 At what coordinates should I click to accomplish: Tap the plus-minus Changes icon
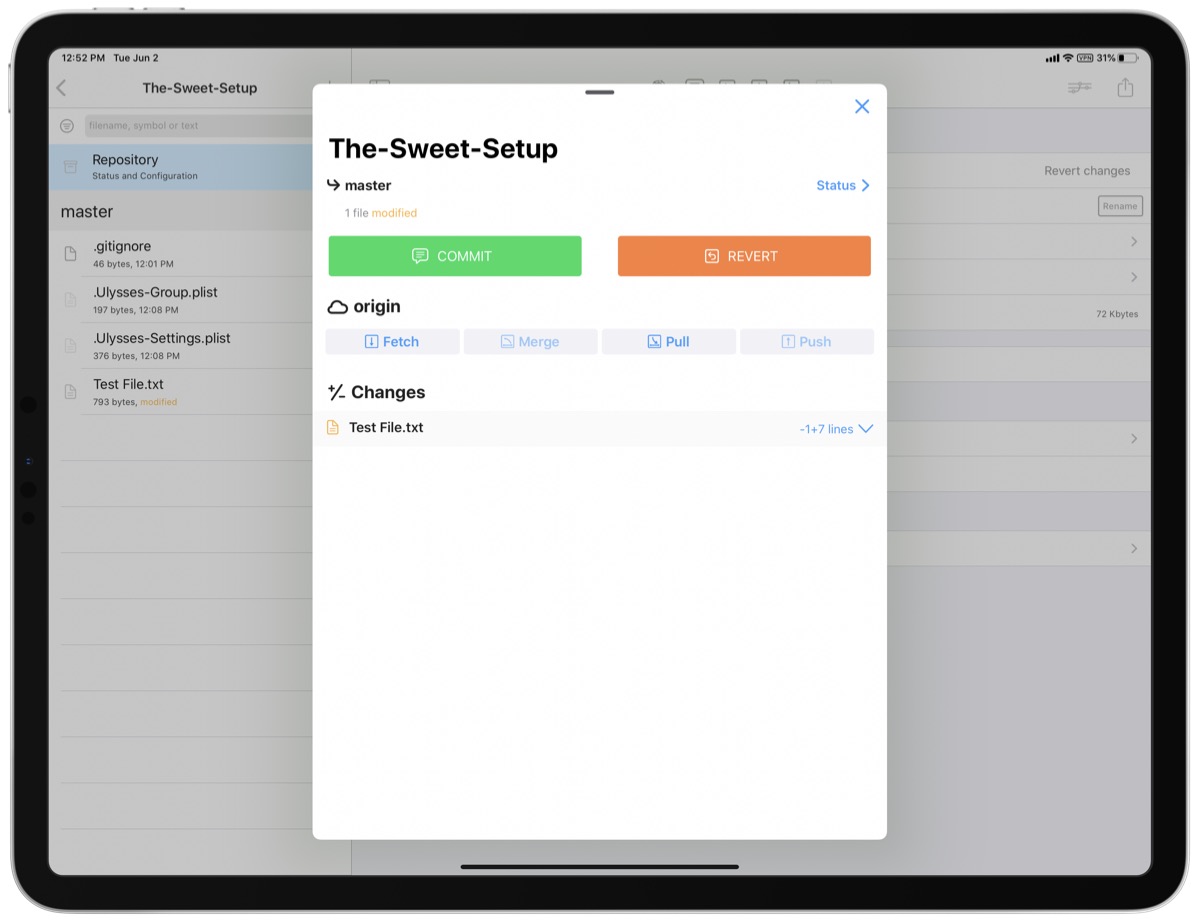point(336,392)
